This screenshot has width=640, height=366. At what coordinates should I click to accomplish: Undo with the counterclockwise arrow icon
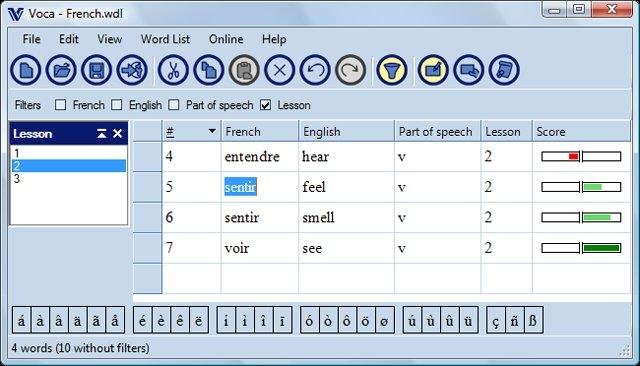coord(315,70)
